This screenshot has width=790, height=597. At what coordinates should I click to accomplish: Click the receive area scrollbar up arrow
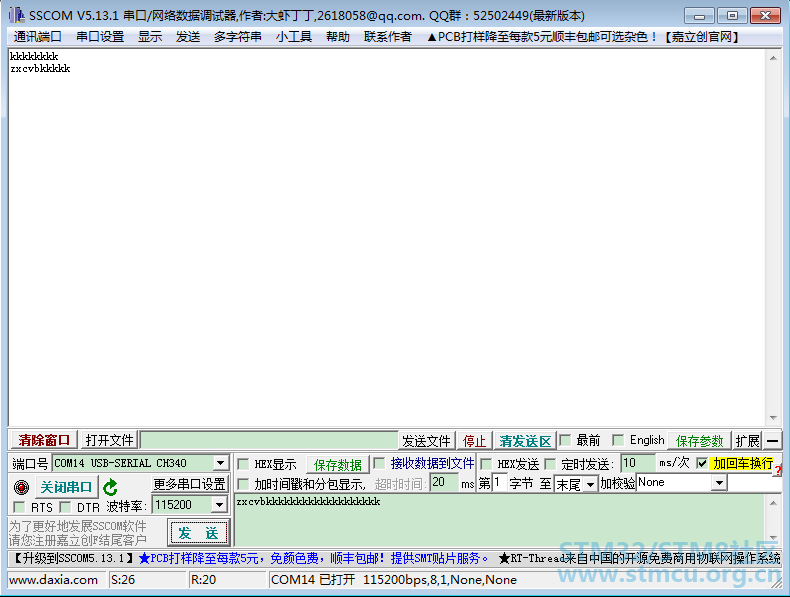[773, 58]
